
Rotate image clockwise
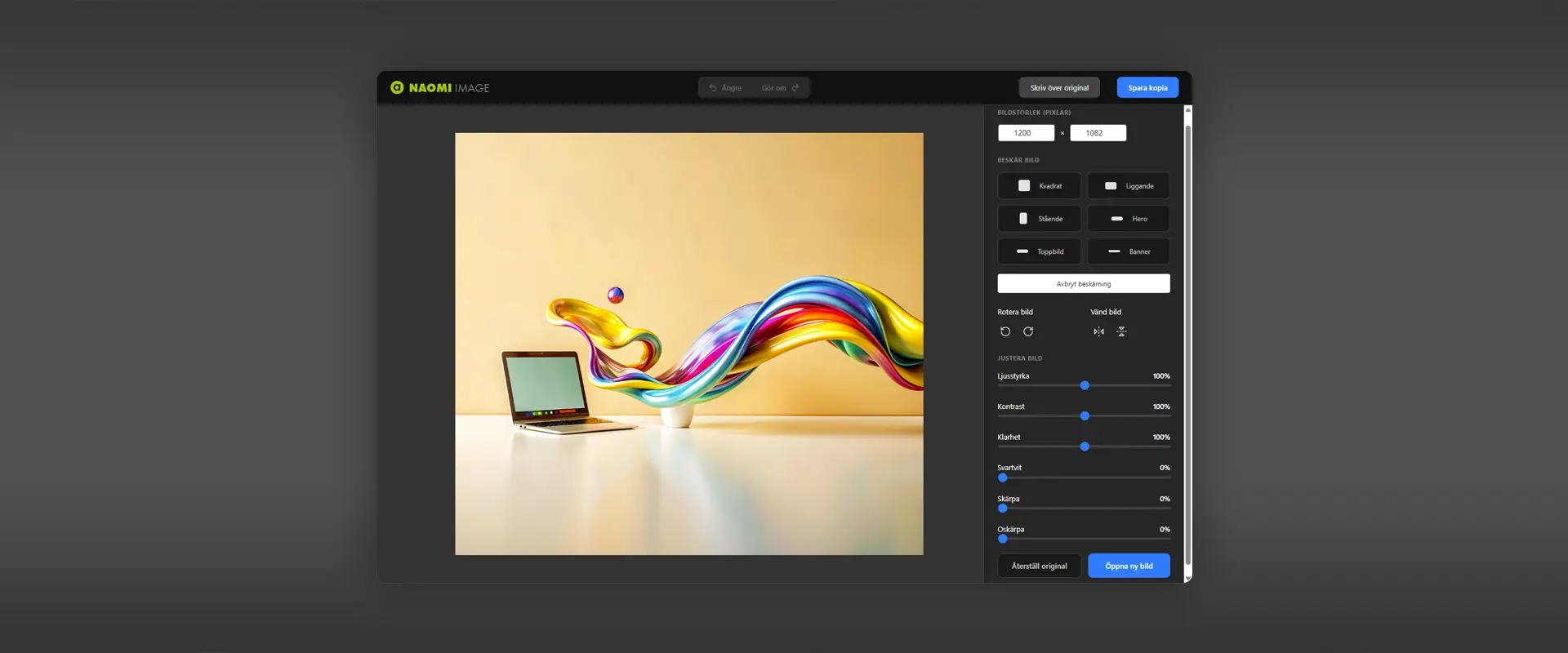point(1028,331)
